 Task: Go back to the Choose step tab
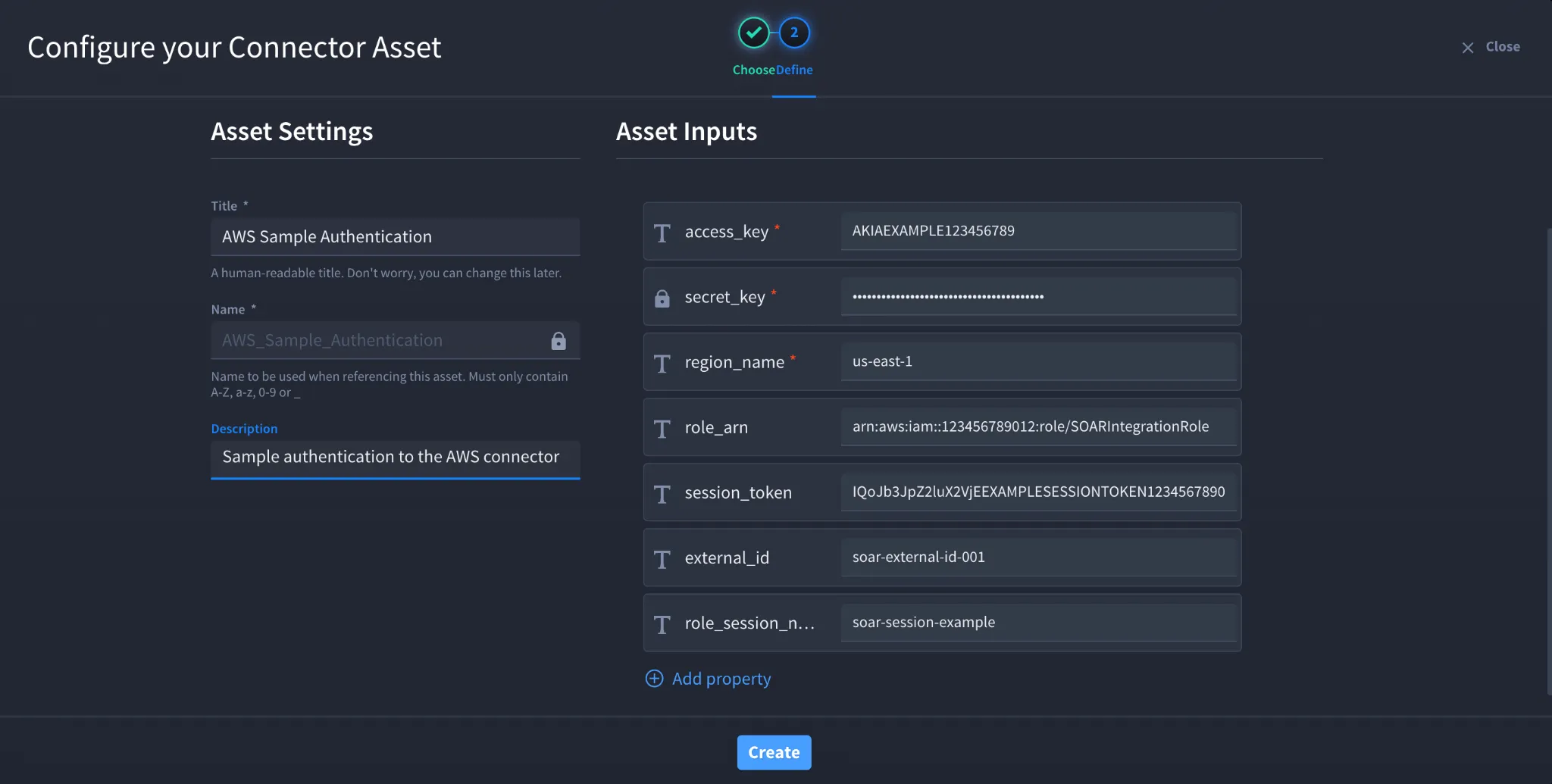tap(754, 70)
